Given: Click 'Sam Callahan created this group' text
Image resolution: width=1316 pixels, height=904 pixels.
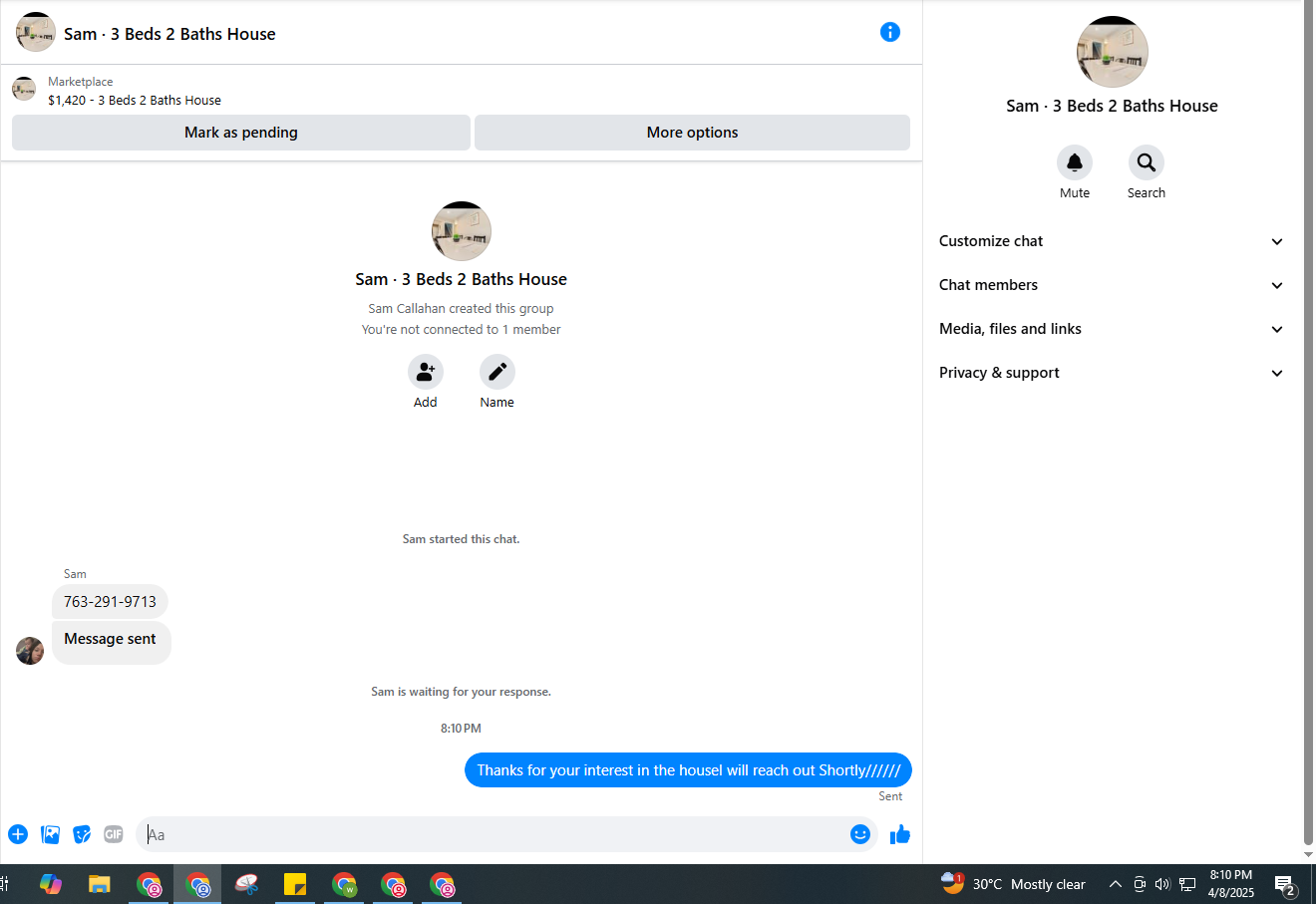Looking at the screenshot, I should click(461, 309).
